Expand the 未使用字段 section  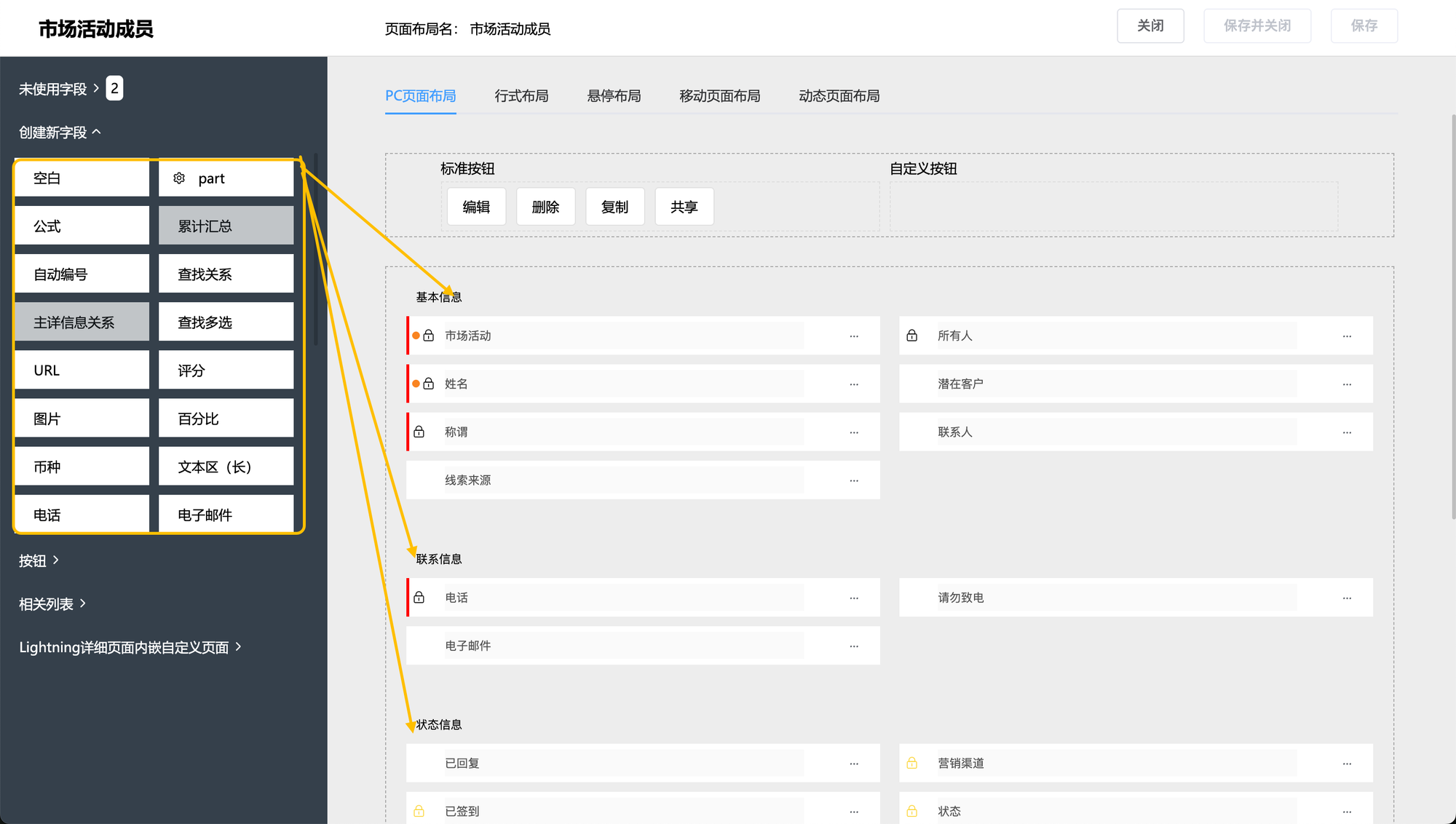(x=58, y=89)
